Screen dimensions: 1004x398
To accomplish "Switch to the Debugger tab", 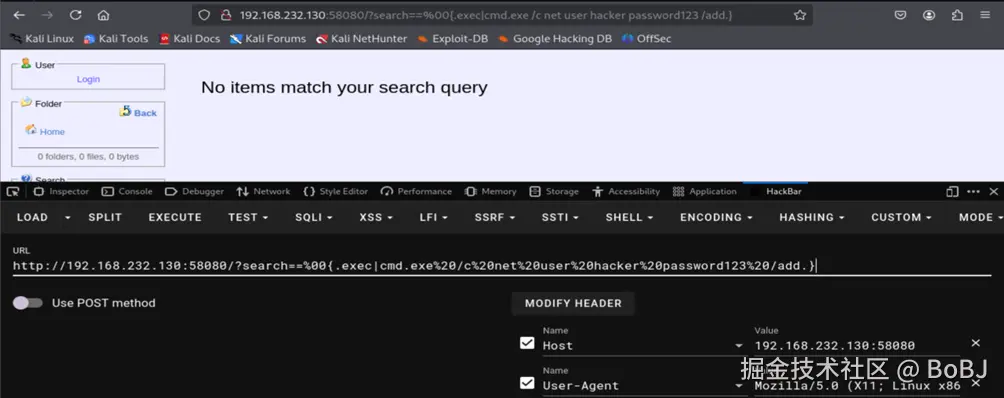I will pos(195,191).
